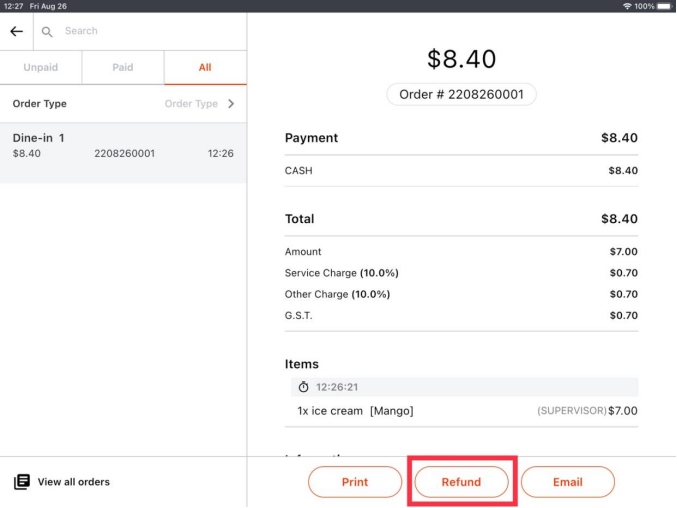The width and height of the screenshot is (677, 508).
Task: Click the View all orders list icon
Action: click(21, 482)
